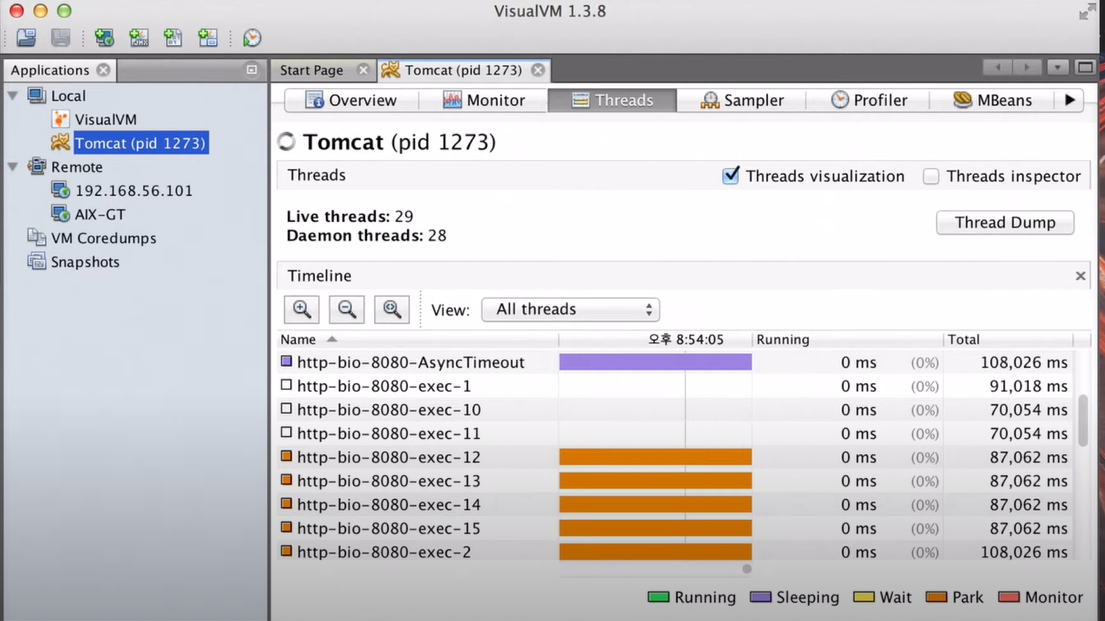Select VisualVM application in tree
This screenshot has width=1105, height=621.
pos(106,120)
